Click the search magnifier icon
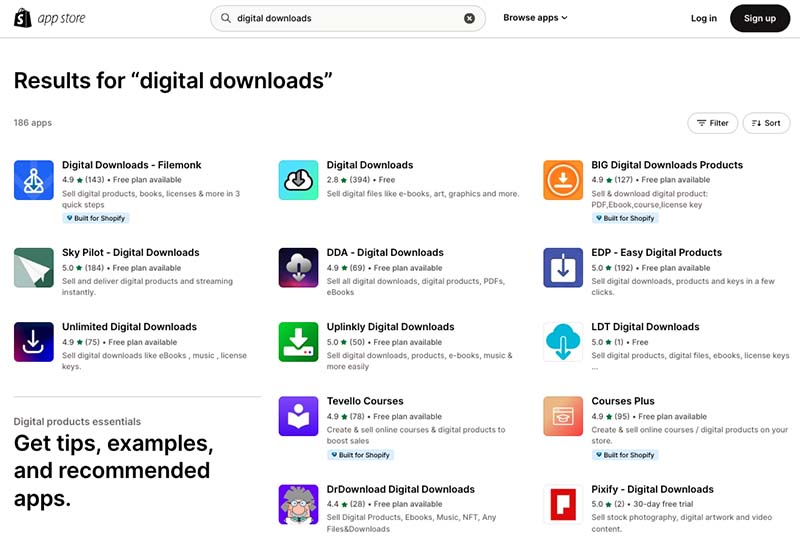Screen dimensions: 800x542 point(226,18)
